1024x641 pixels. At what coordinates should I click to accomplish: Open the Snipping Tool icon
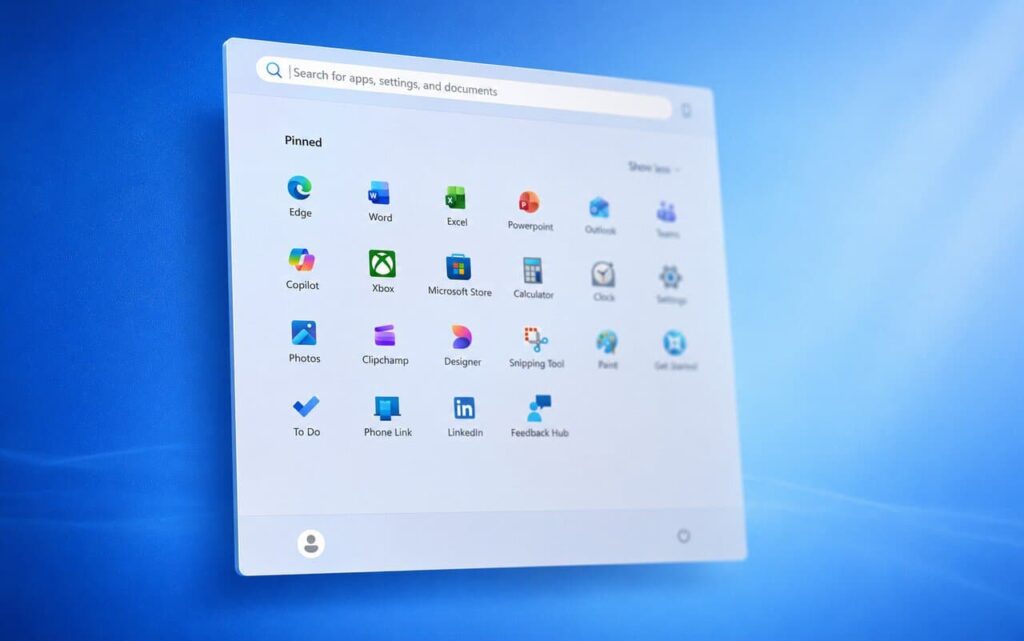point(536,339)
